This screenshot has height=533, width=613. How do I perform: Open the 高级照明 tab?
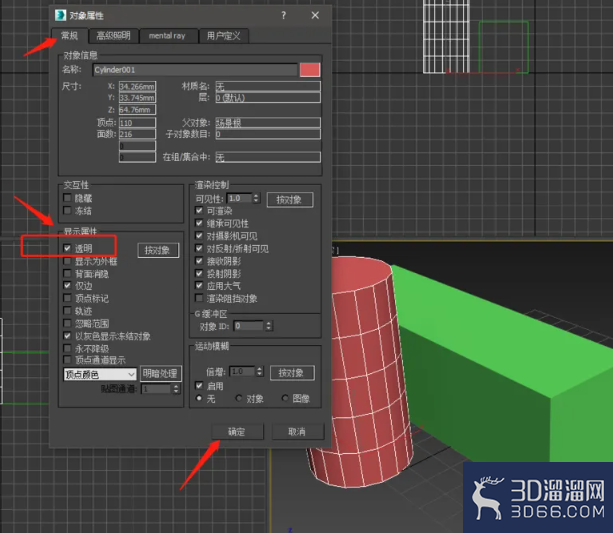click(113, 36)
